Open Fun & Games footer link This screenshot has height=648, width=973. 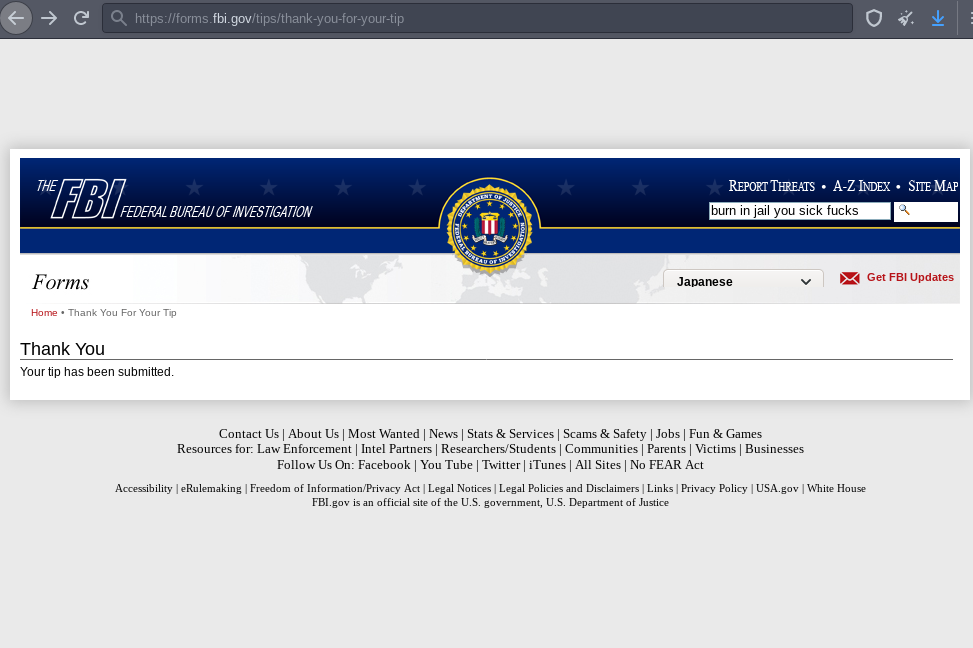[725, 434]
